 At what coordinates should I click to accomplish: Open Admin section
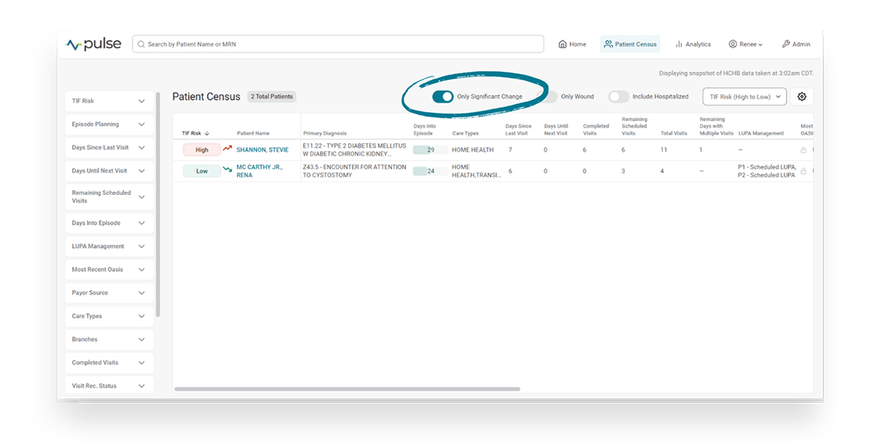tap(796, 44)
